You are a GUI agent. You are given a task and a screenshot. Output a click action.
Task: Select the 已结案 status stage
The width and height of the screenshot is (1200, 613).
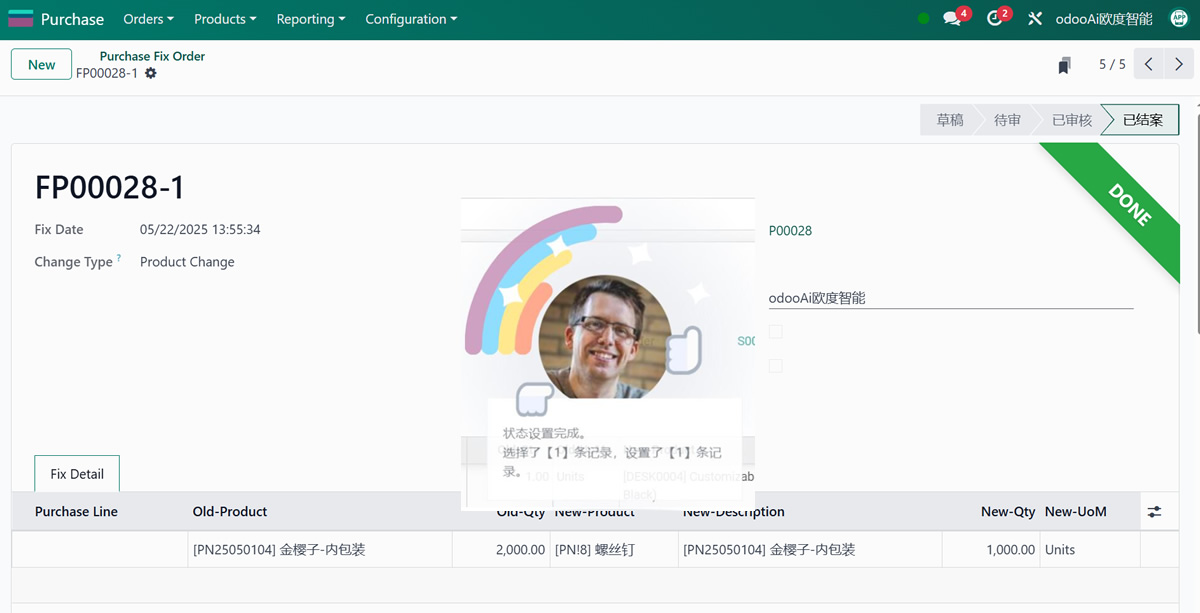coord(1143,120)
